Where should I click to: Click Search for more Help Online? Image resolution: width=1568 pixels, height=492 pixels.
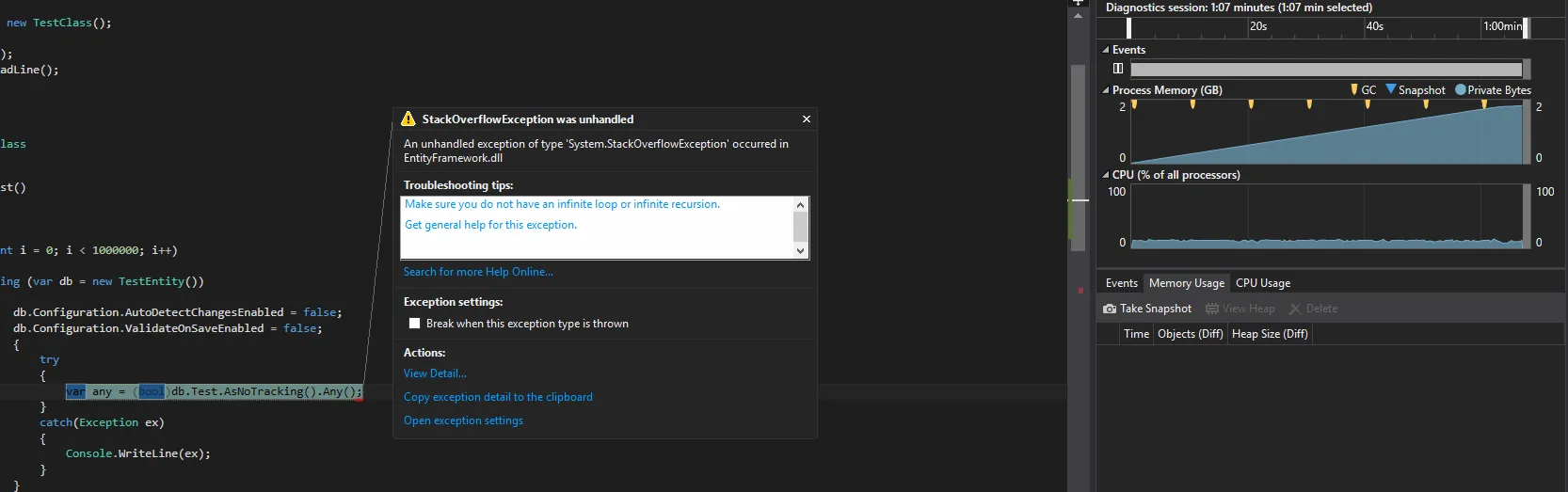click(x=478, y=272)
